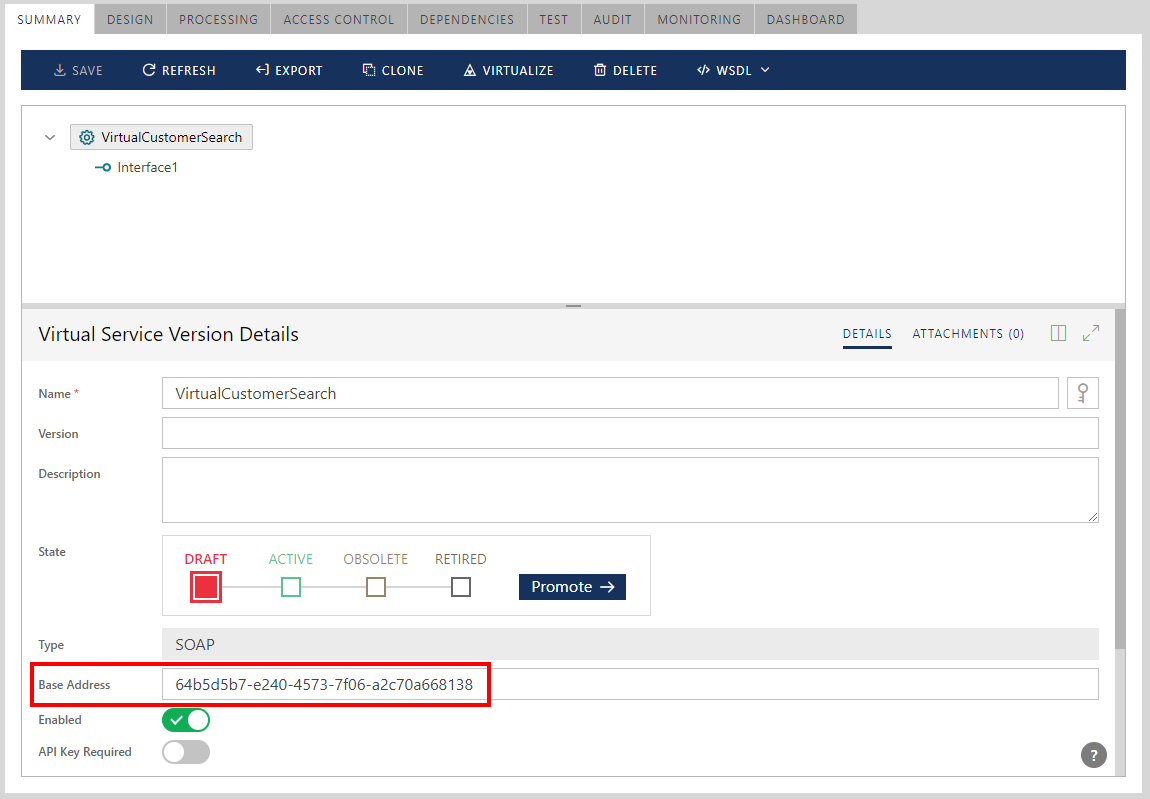
Task: Turn on API Key Required toggle
Action: (x=186, y=752)
